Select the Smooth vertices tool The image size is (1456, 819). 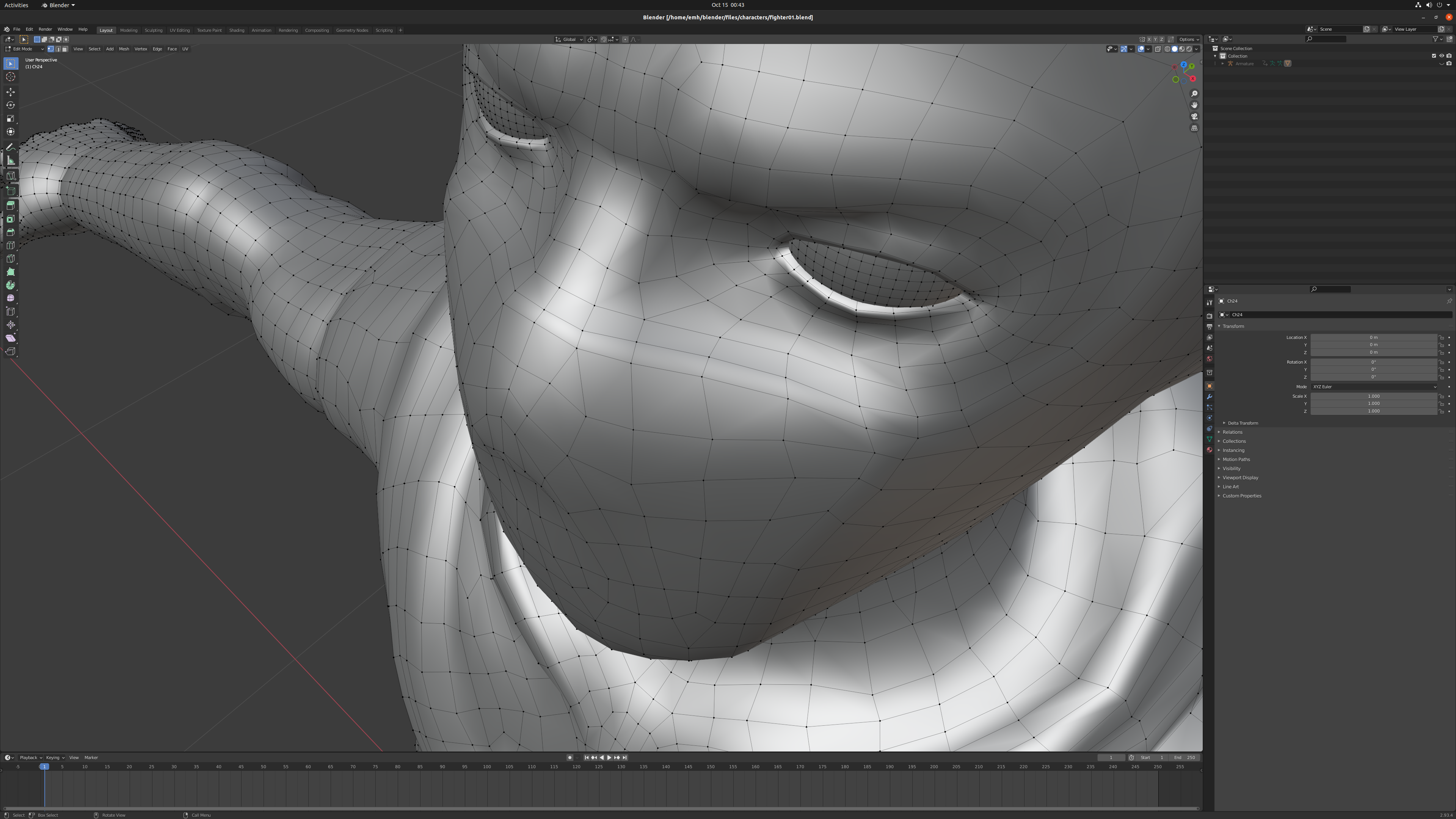click(x=11, y=298)
